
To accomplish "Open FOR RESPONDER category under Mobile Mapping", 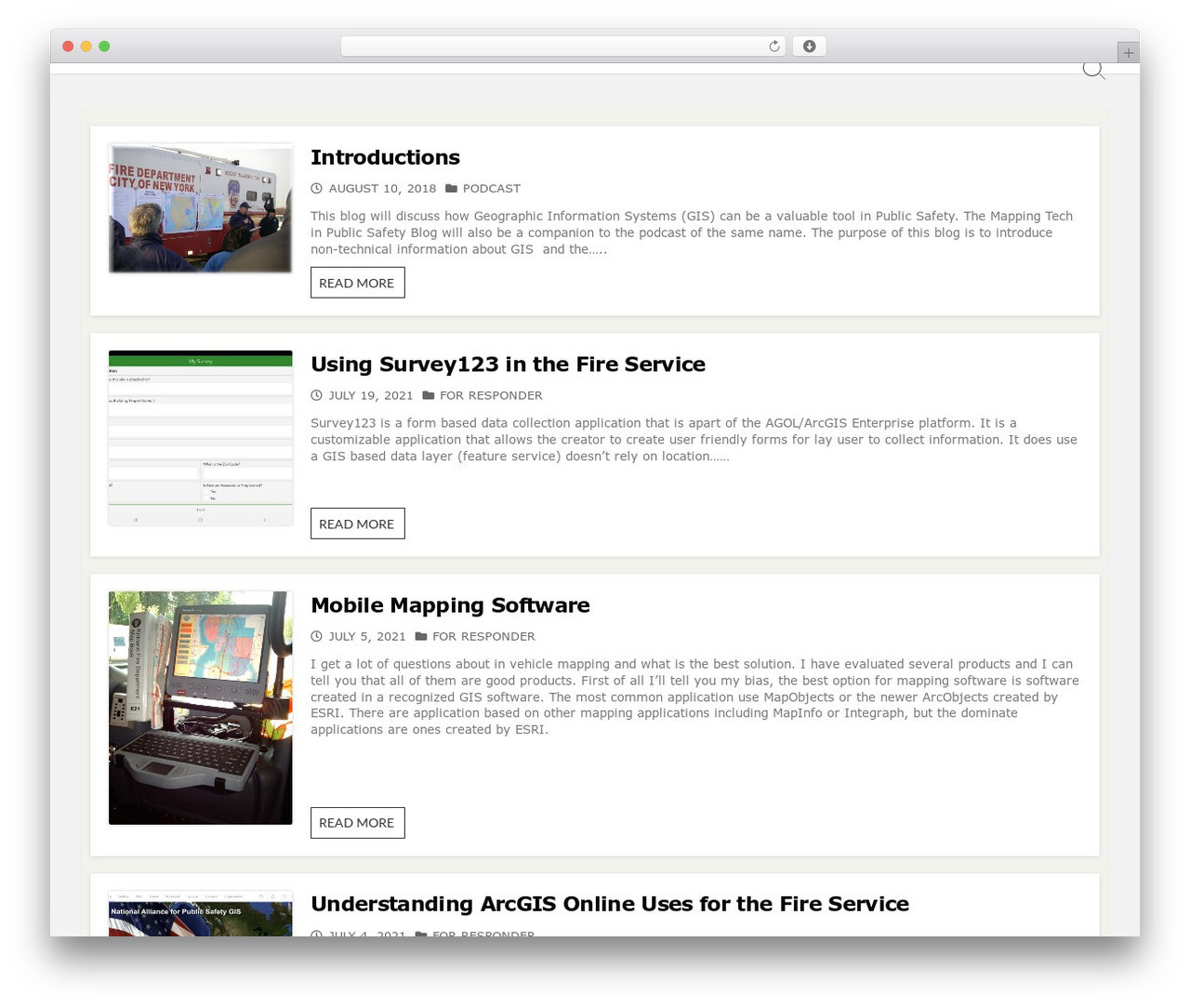I will click(483, 636).
